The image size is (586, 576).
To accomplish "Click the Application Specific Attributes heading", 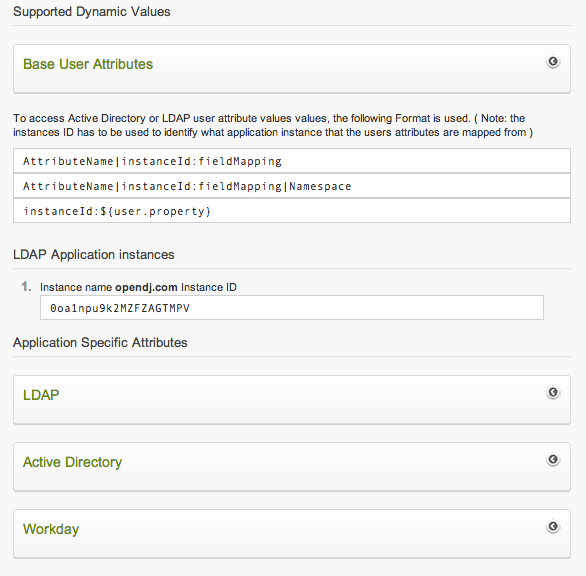I will [100, 342].
